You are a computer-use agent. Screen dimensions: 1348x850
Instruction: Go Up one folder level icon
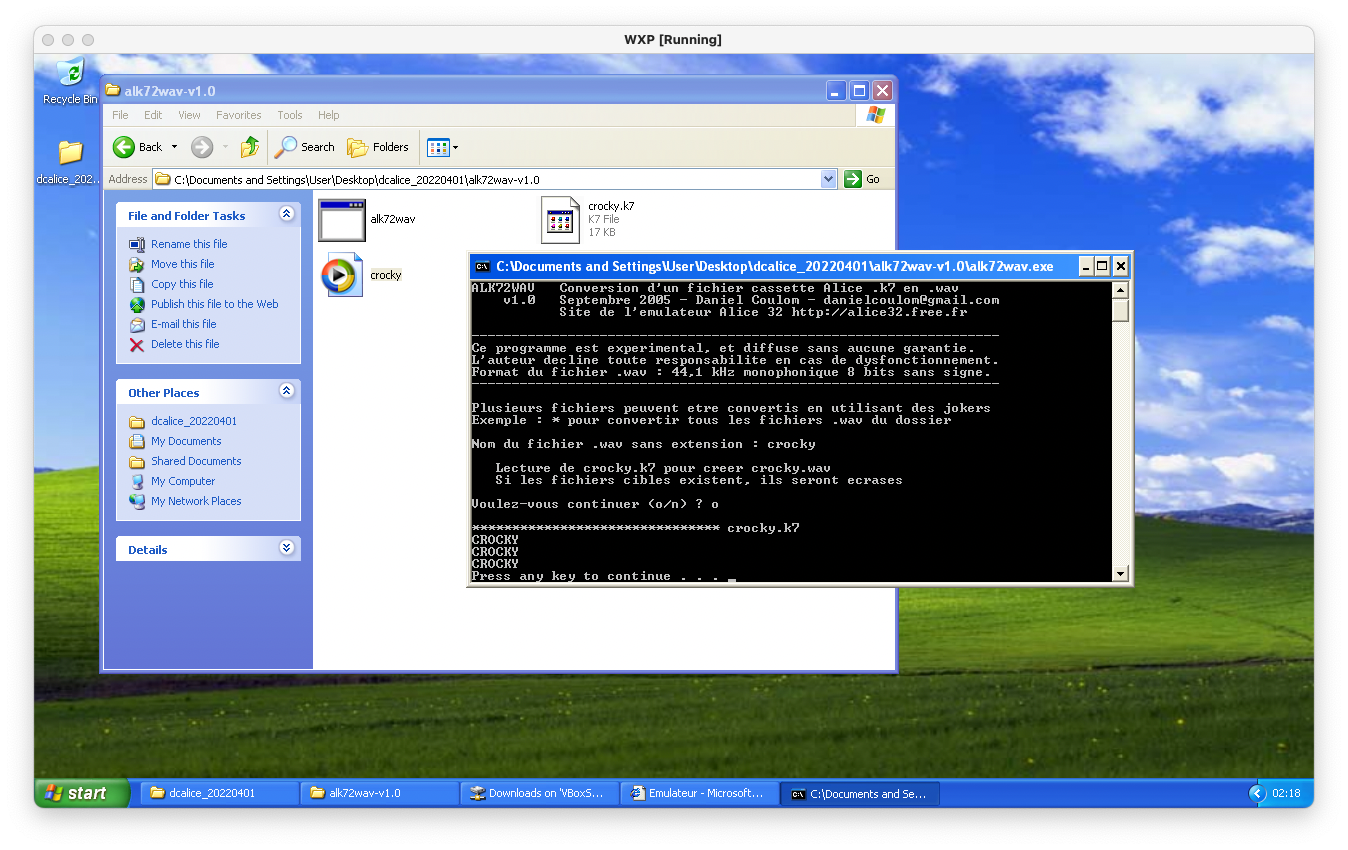(250, 147)
